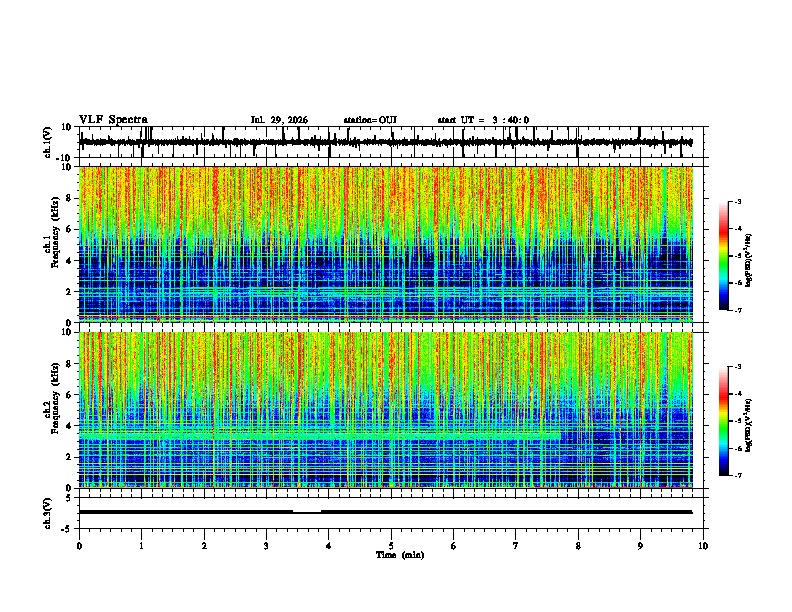The height and width of the screenshot is (612, 792).
Task: Click time tick label "0" on x-axis
Action: [x=79, y=546]
